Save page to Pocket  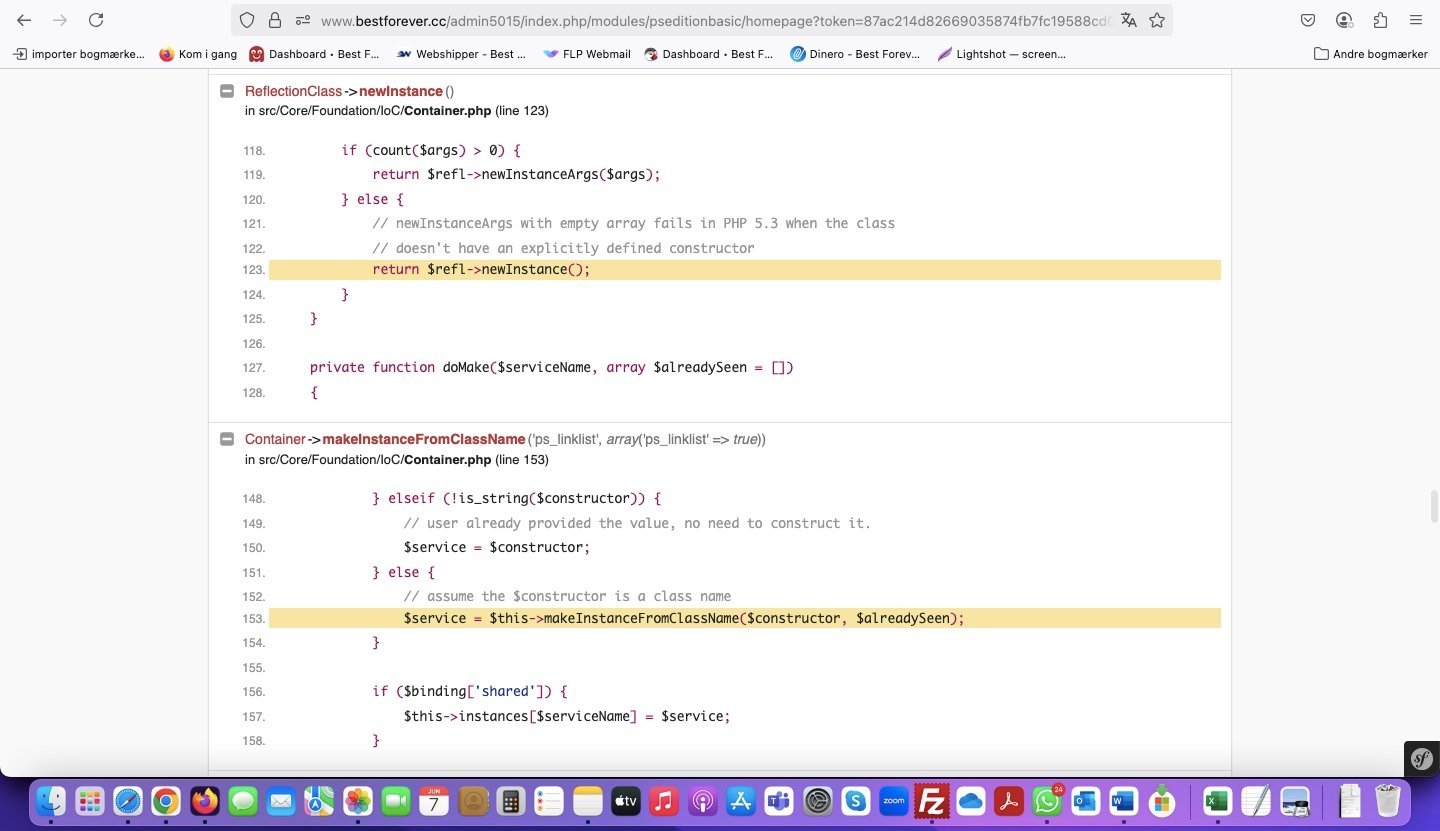click(1307, 20)
